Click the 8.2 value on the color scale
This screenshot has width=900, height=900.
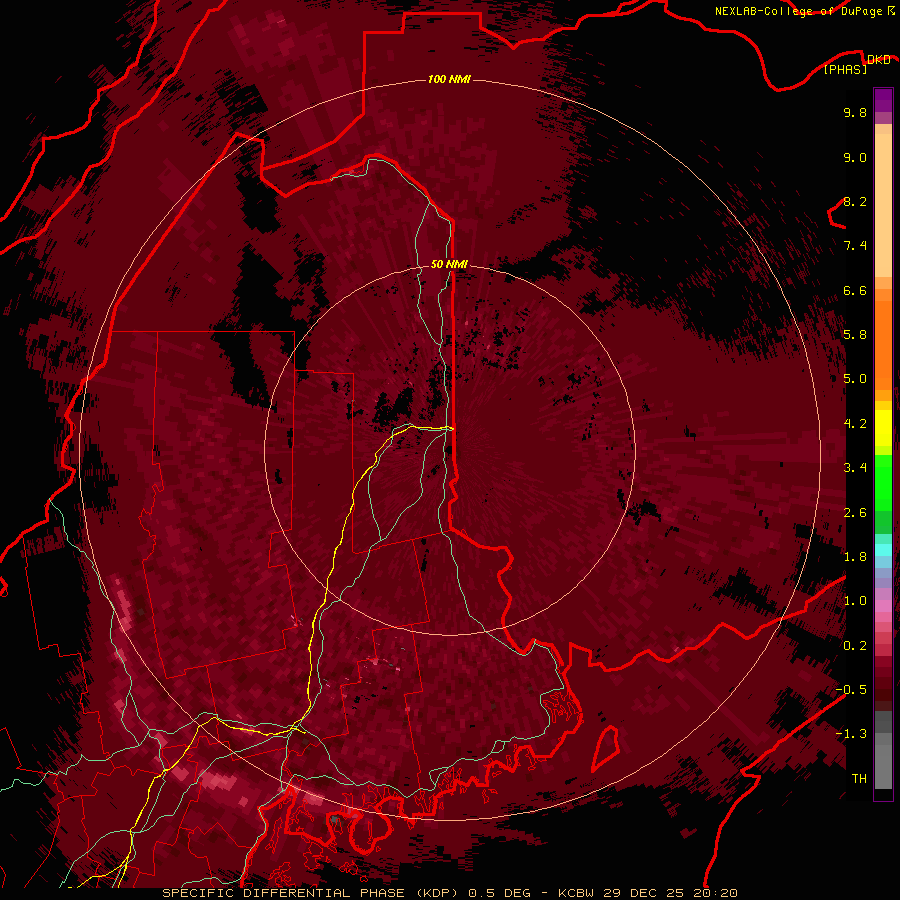(855, 201)
